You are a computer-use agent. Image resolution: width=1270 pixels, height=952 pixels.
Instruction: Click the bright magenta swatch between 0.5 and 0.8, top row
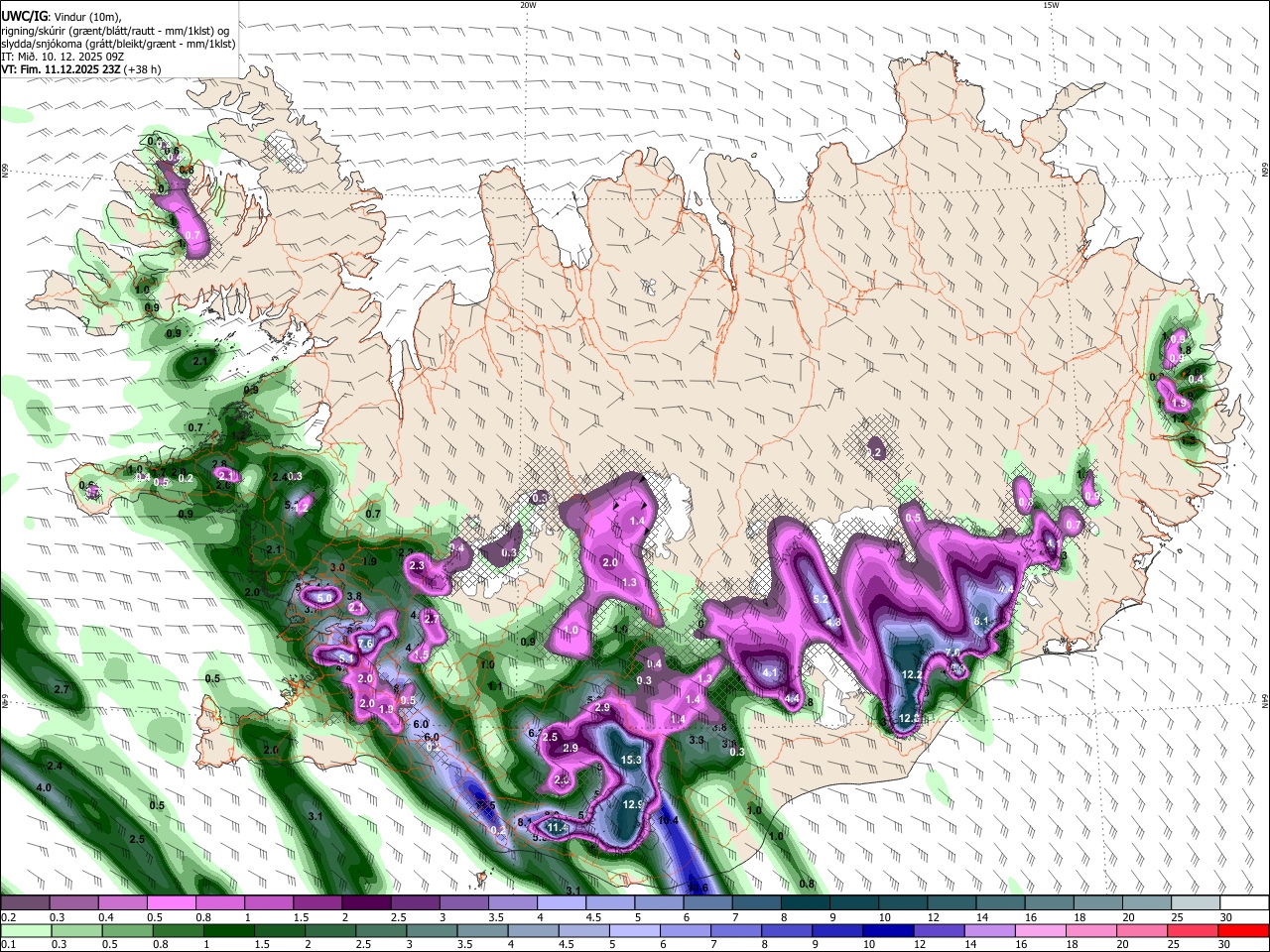coord(171,903)
